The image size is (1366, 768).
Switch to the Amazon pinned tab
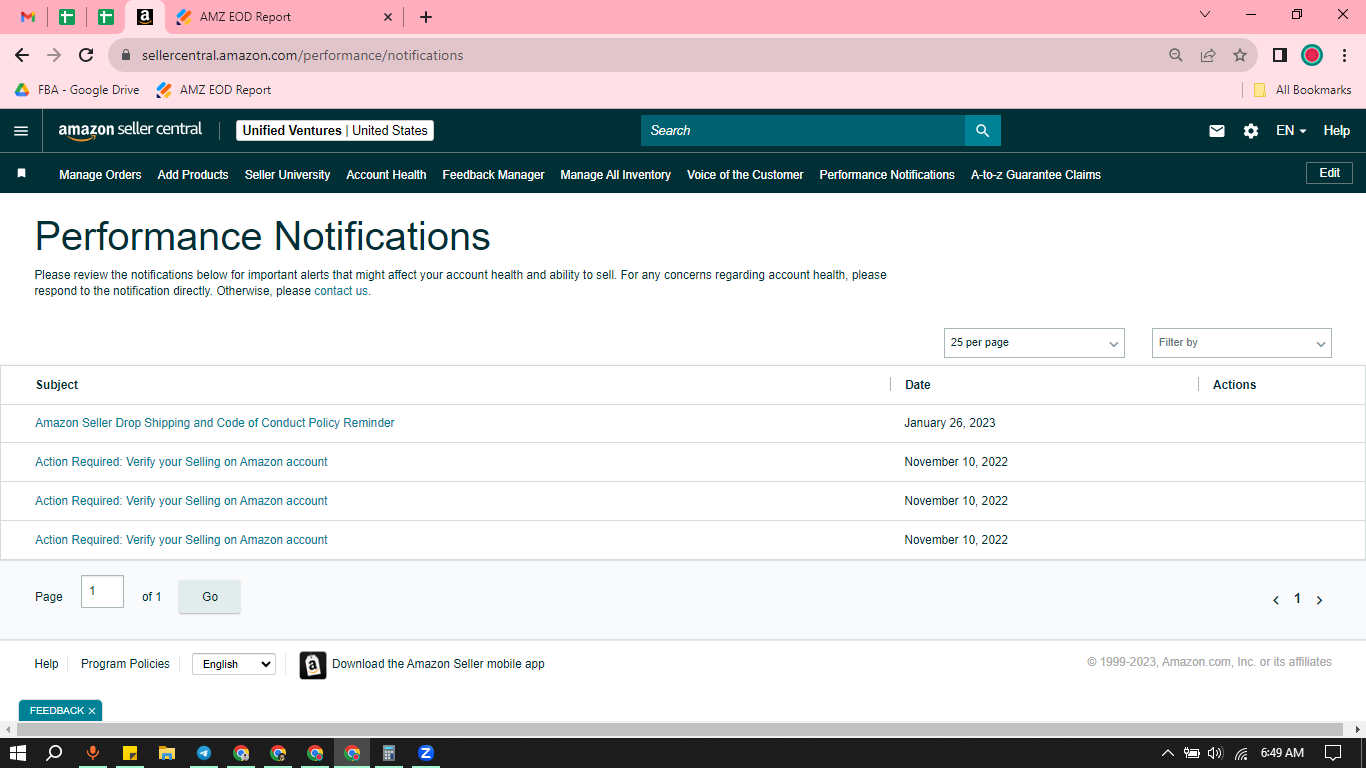point(145,17)
